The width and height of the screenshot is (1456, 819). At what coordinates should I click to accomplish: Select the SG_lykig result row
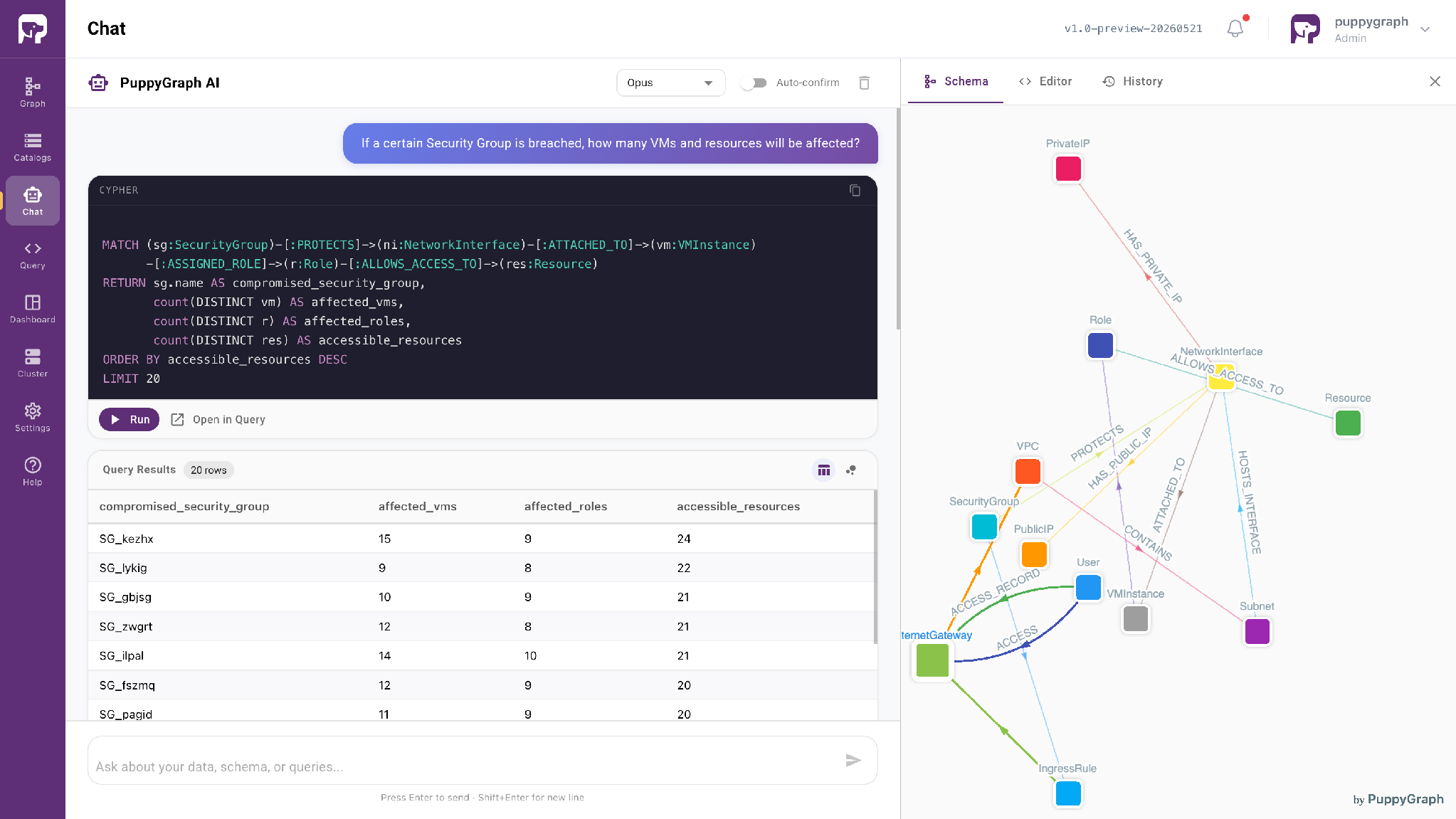click(x=481, y=568)
